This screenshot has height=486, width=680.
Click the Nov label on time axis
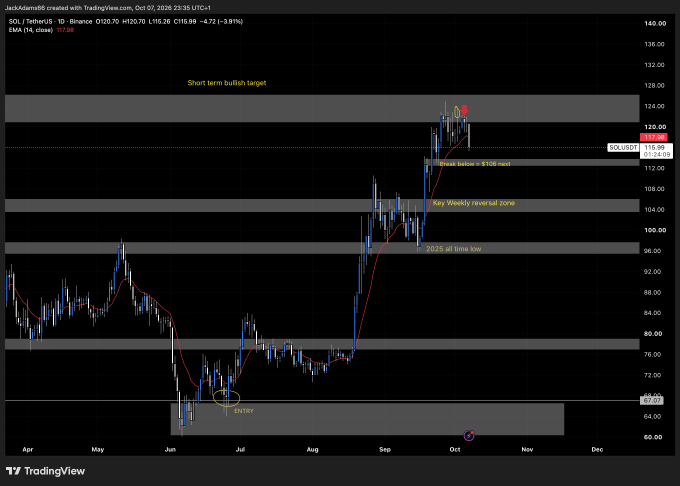(x=527, y=450)
